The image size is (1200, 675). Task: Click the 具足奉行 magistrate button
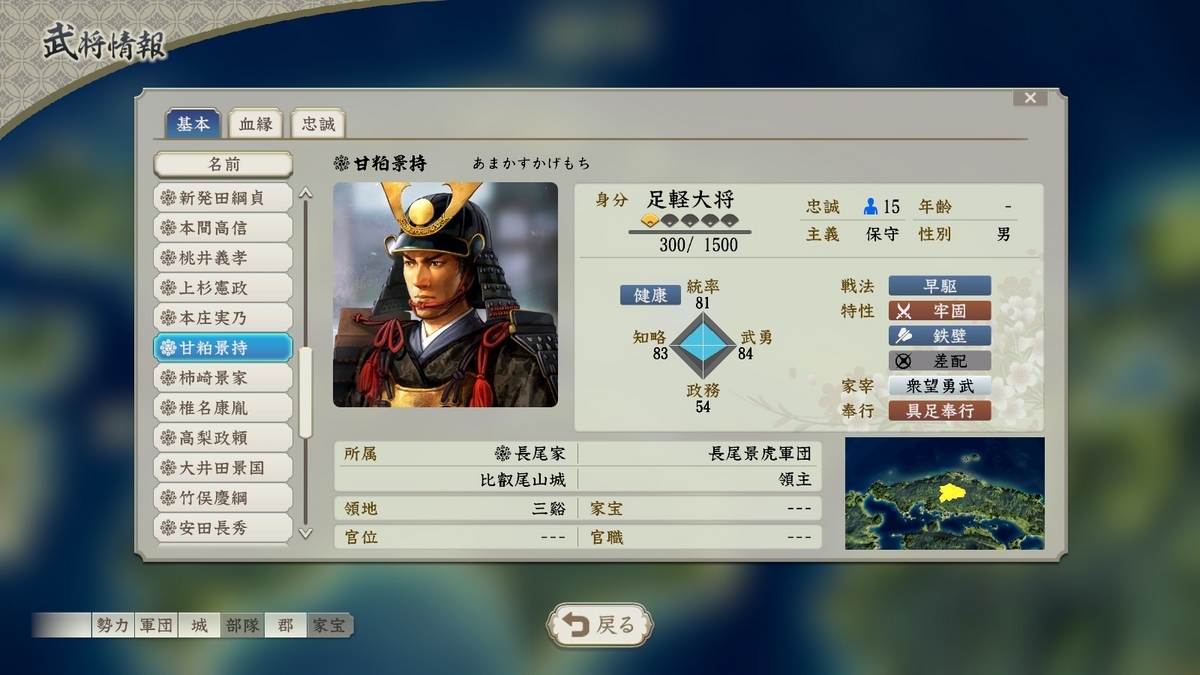click(940, 411)
